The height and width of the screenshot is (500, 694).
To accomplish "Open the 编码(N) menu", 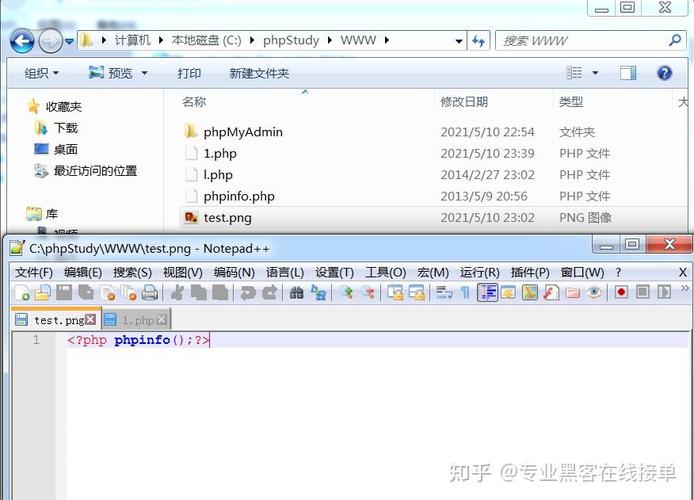I will pos(234,272).
